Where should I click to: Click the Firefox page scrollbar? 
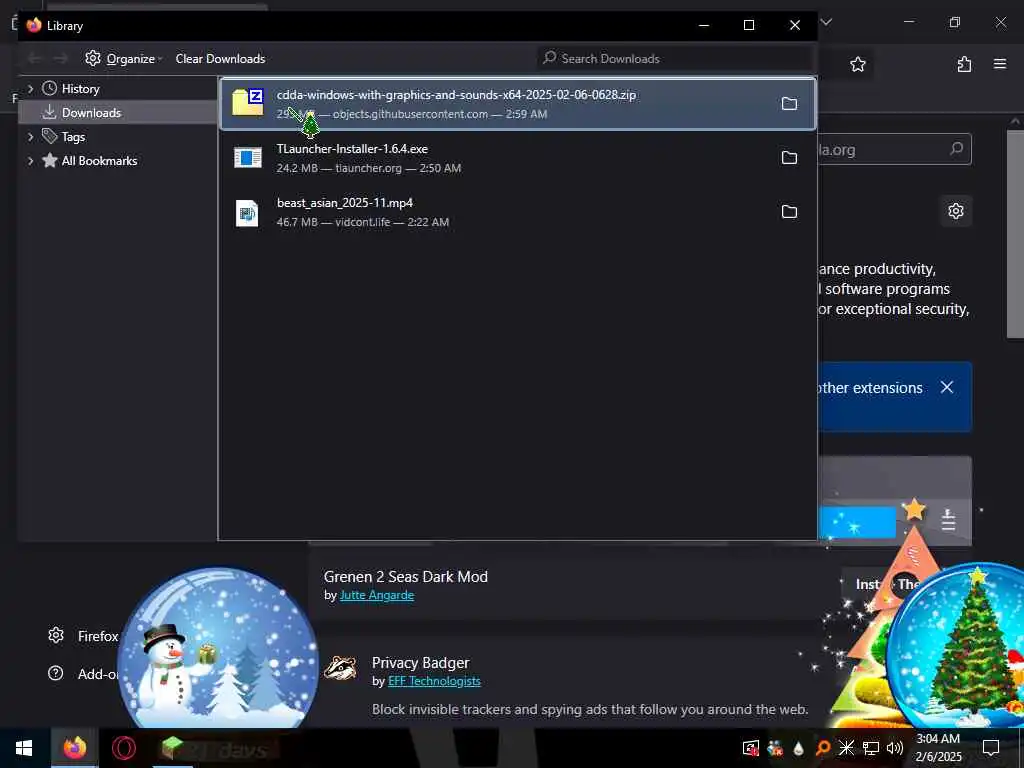(x=1015, y=235)
